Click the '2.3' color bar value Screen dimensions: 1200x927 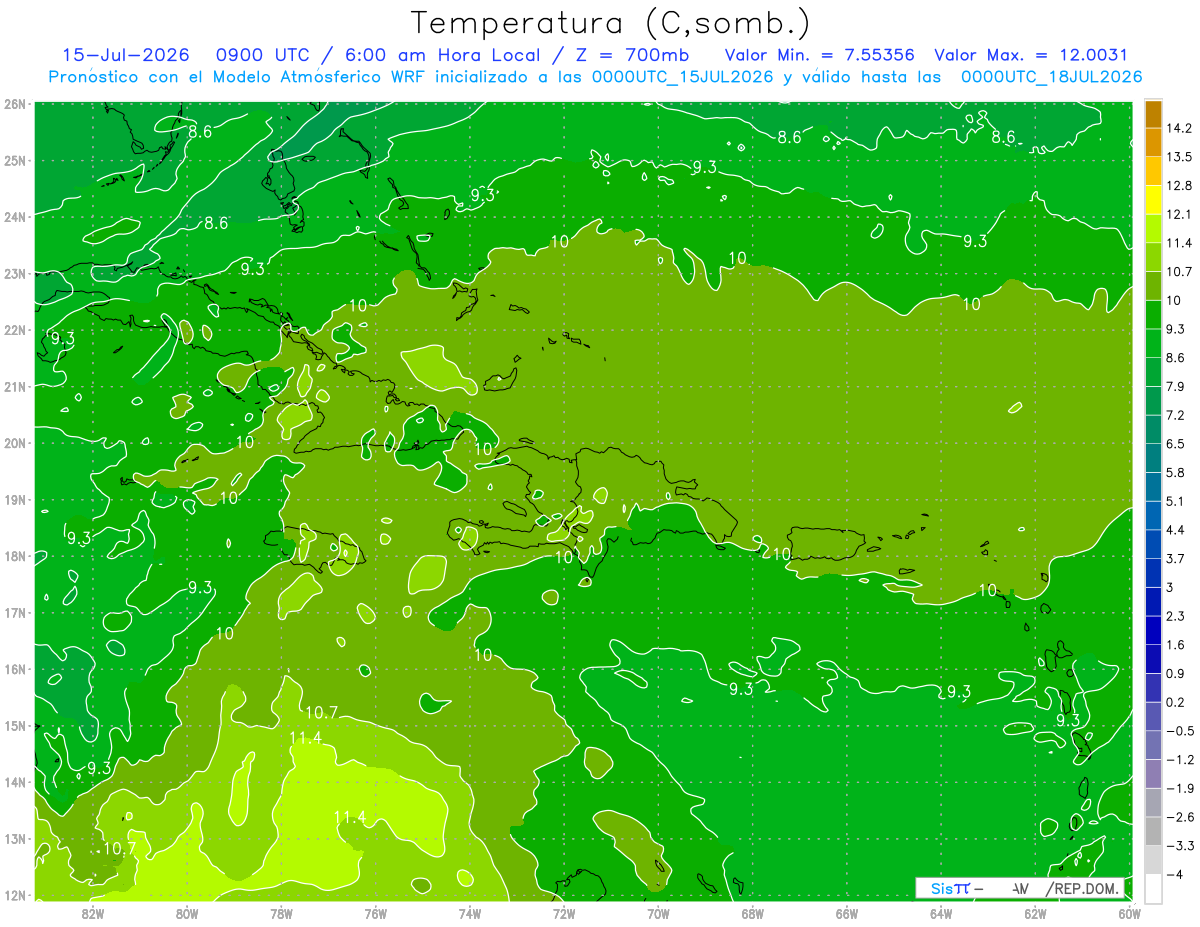click(1176, 616)
